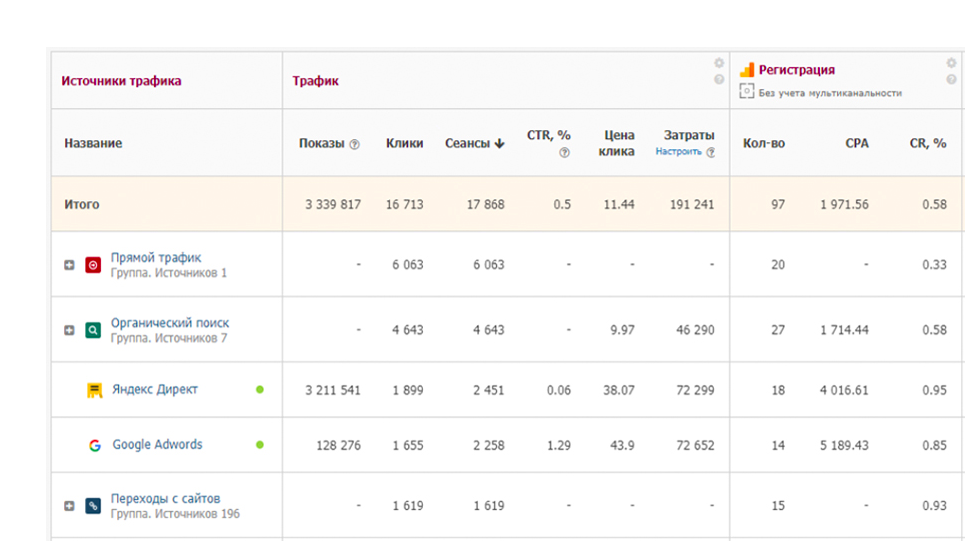Click Google Adwords cost 72 652
The height and width of the screenshot is (550, 973).
pos(695,446)
